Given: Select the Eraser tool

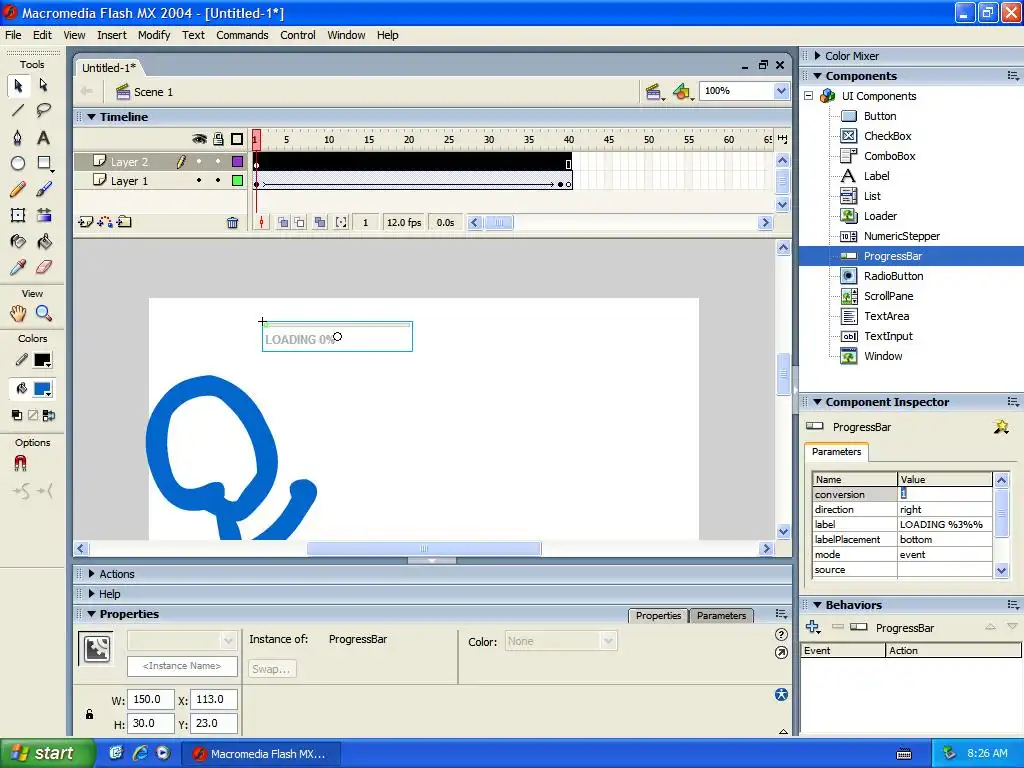Looking at the screenshot, I should (x=43, y=267).
